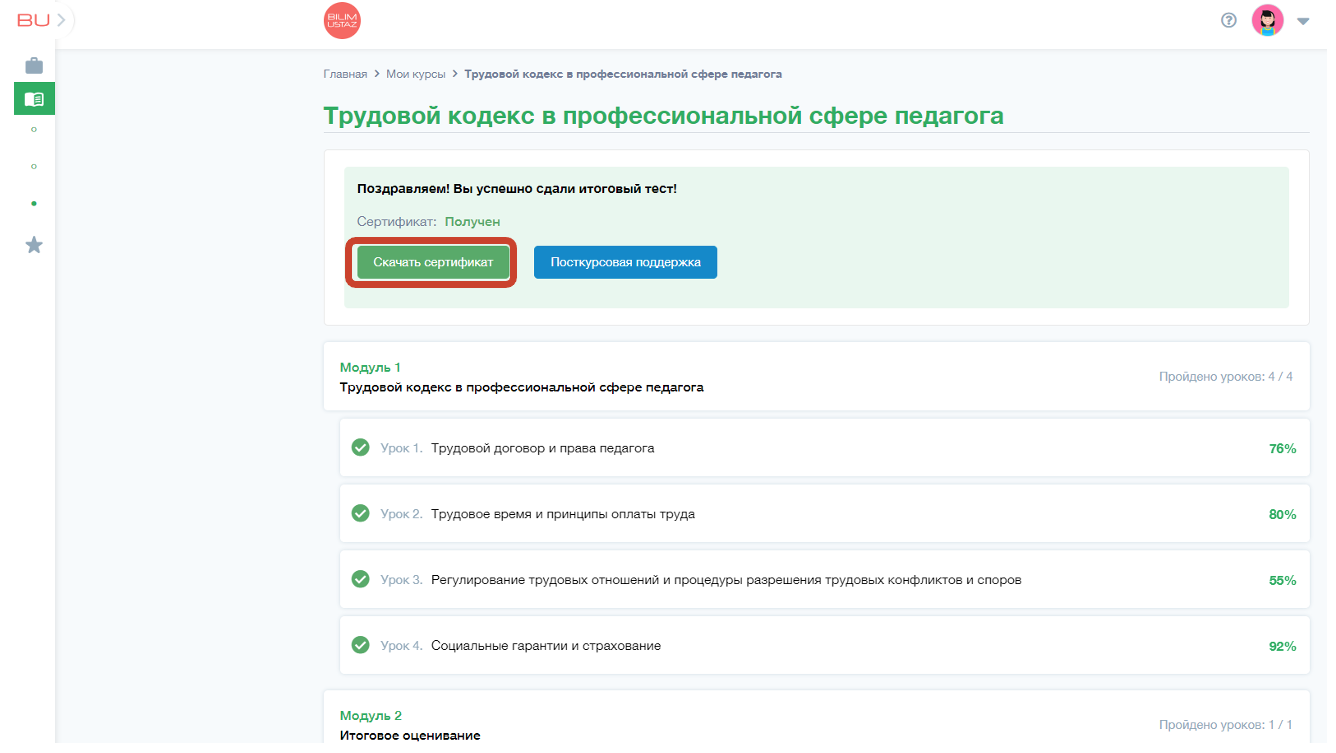1336x753 pixels.
Task: Expand the Модуль 1 section header
Action: tap(816, 377)
